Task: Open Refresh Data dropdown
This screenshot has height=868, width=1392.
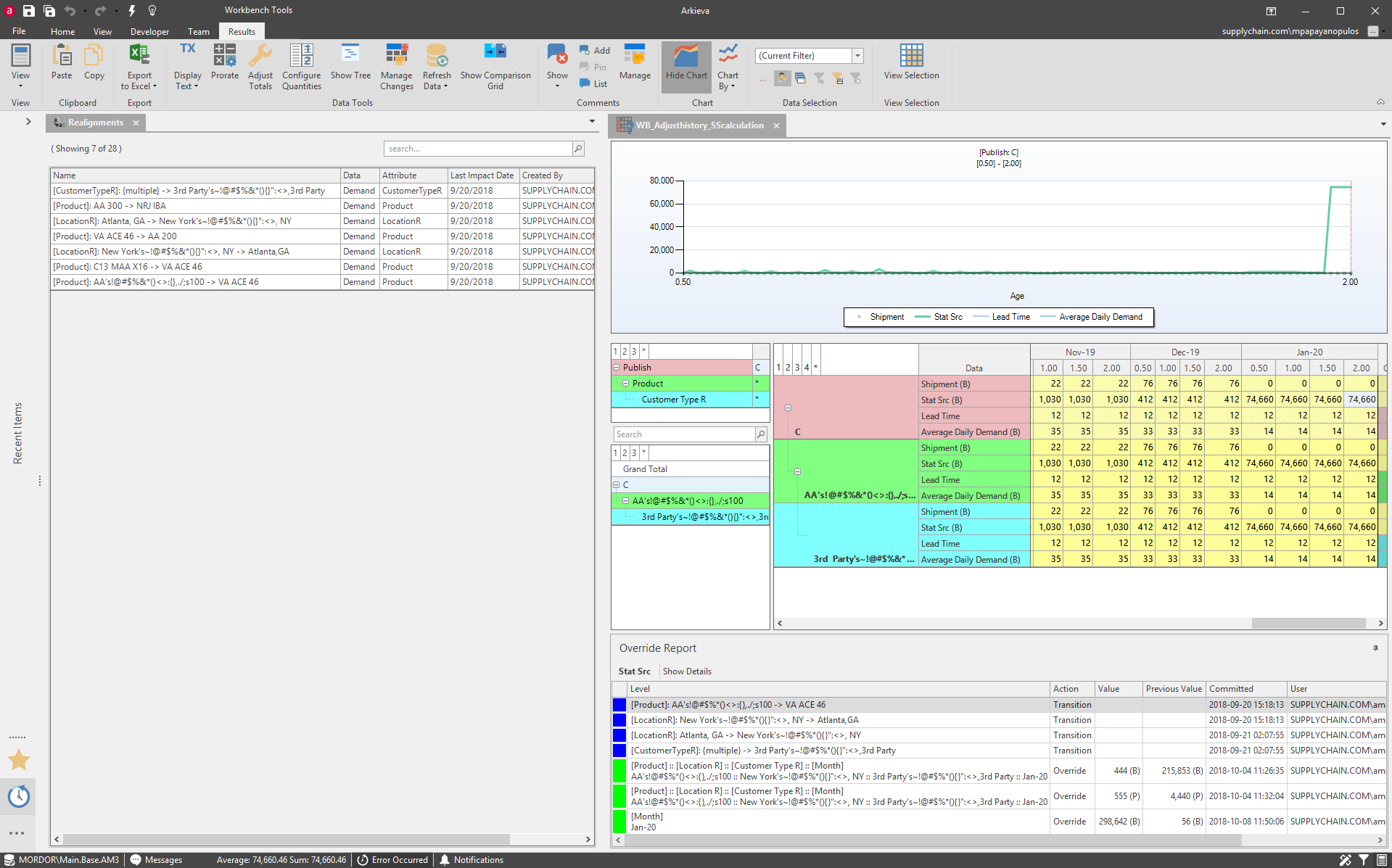Action: click(437, 67)
